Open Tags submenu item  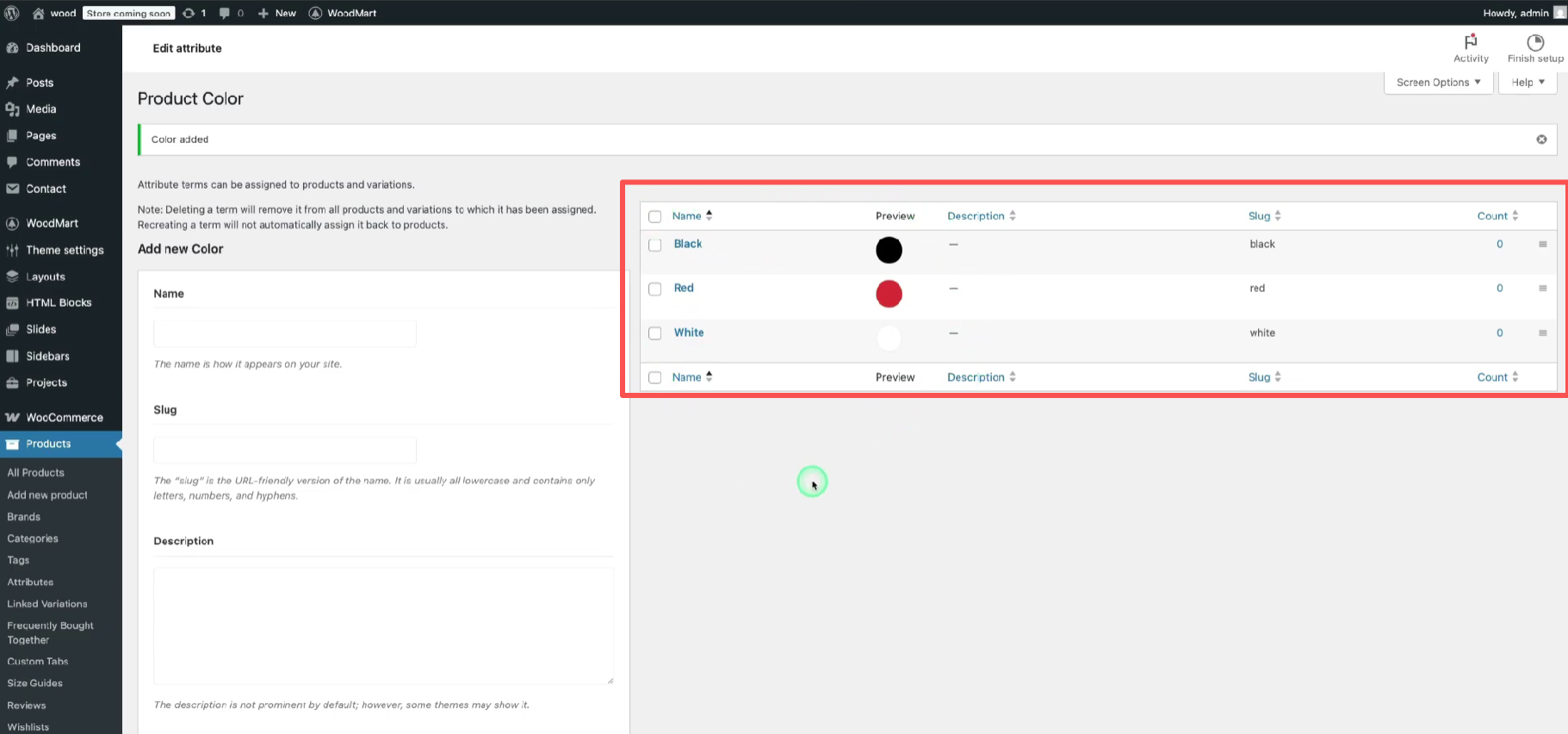point(18,560)
